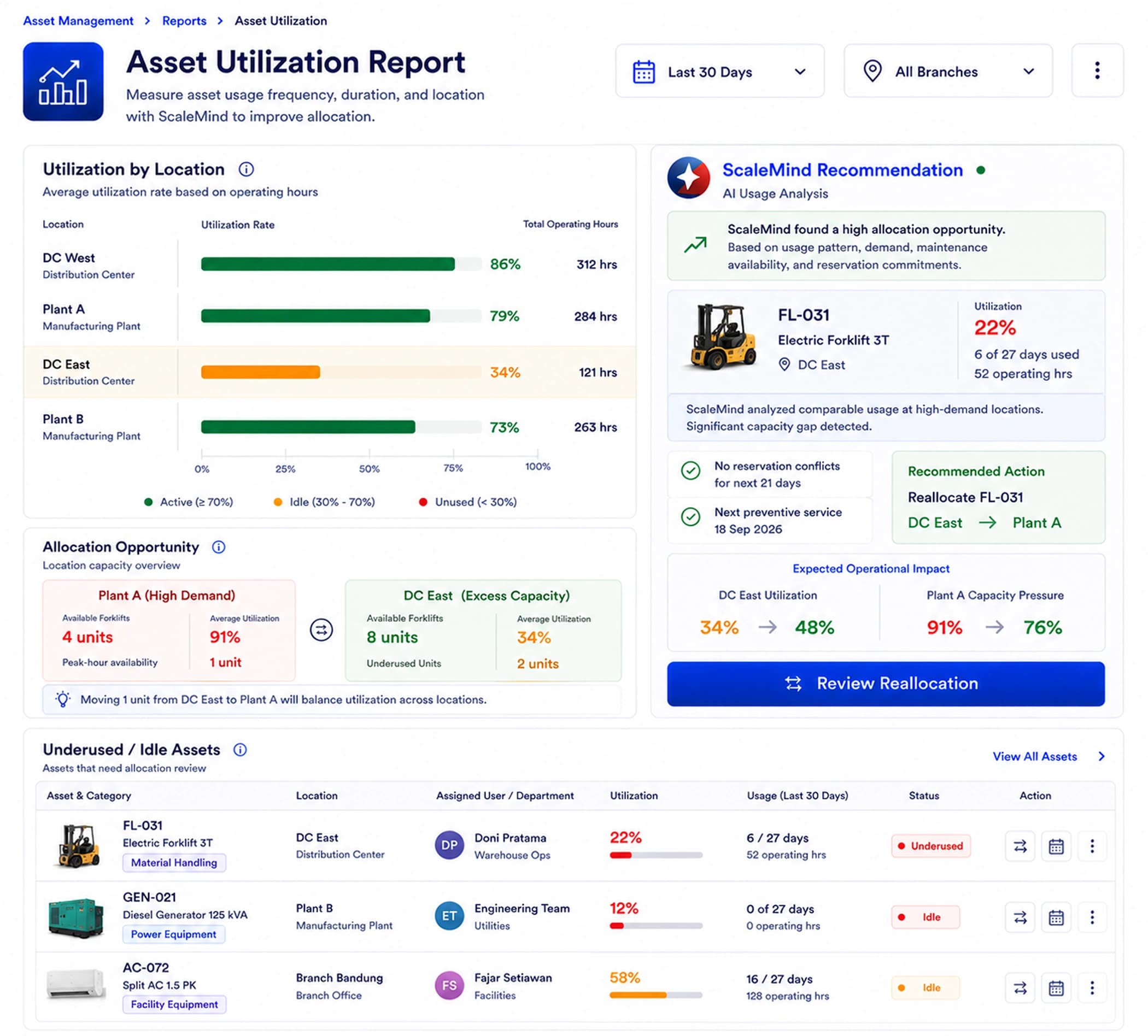Click the Utilization column header in the assets table
The width and height of the screenshot is (1148, 1036).
coord(634,796)
